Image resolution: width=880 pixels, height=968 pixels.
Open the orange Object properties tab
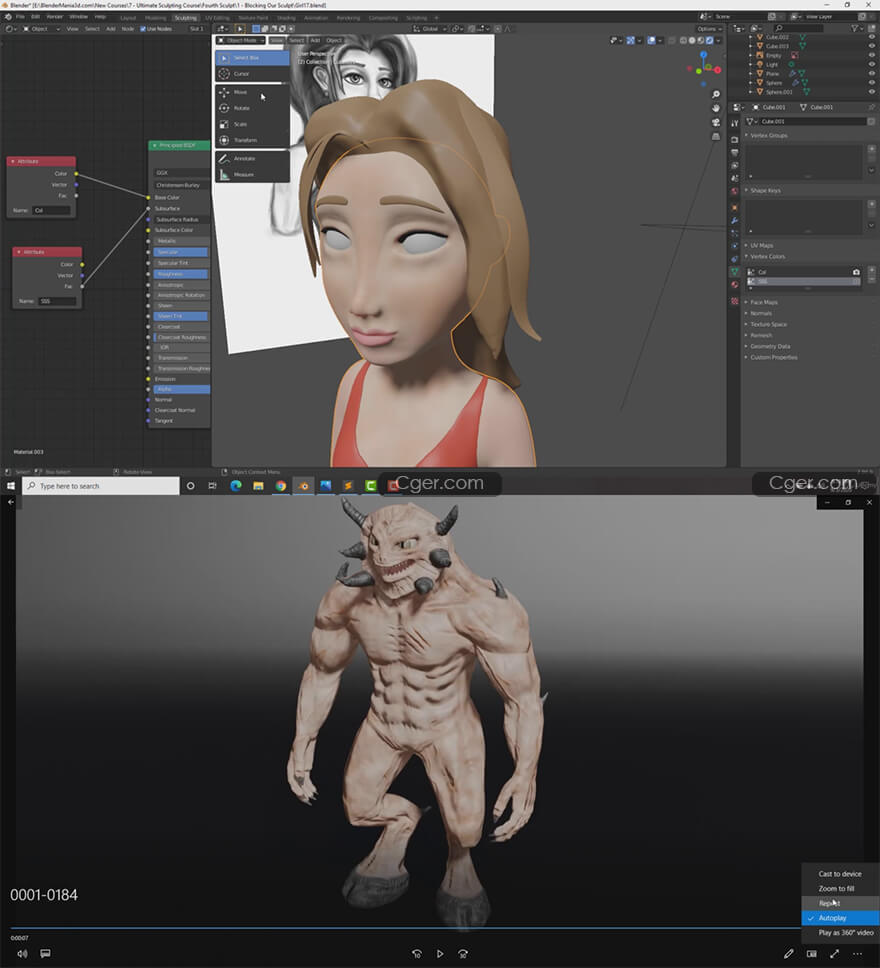click(x=734, y=207)
